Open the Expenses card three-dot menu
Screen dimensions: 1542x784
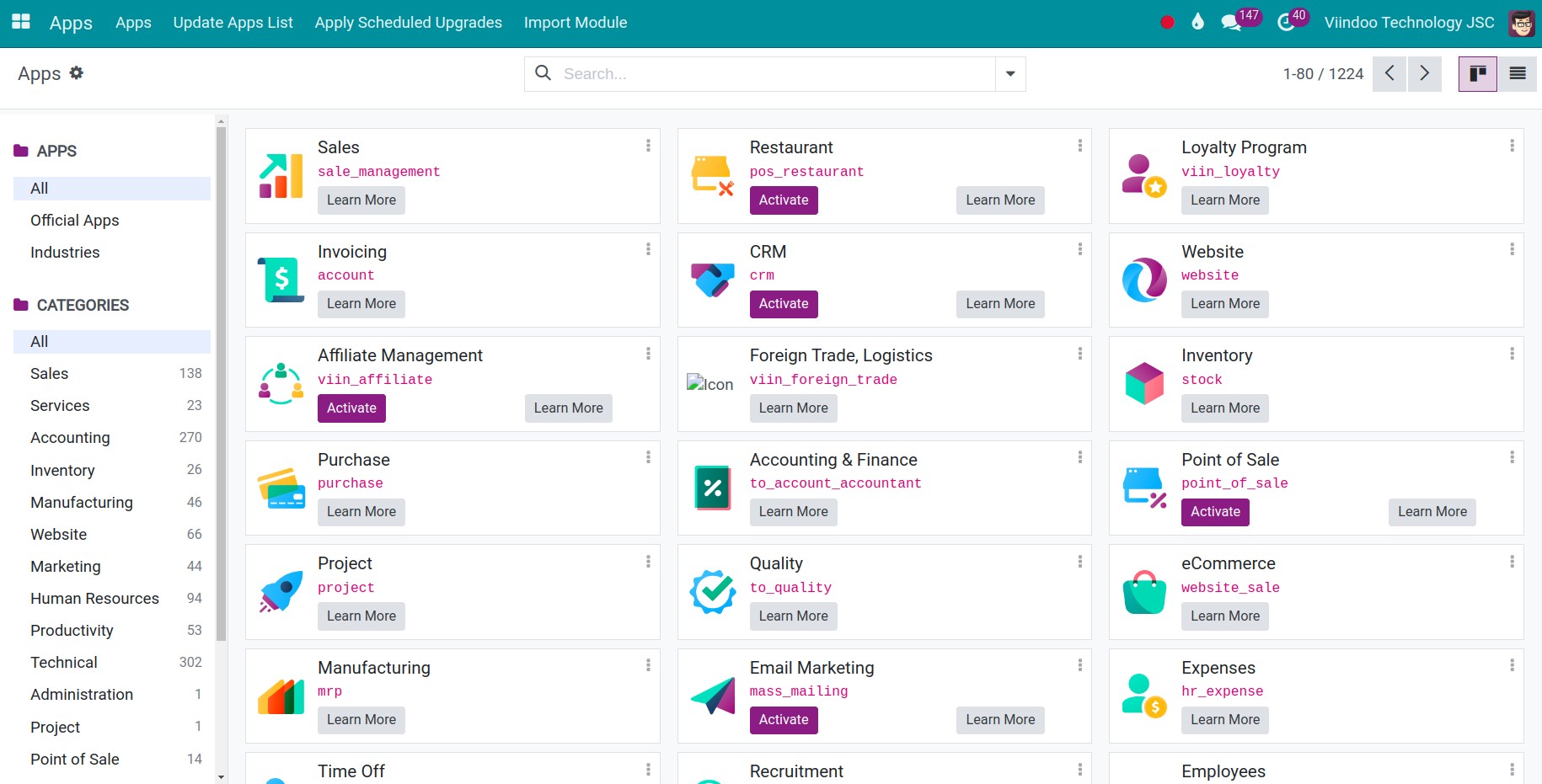tap(1512, 665)
